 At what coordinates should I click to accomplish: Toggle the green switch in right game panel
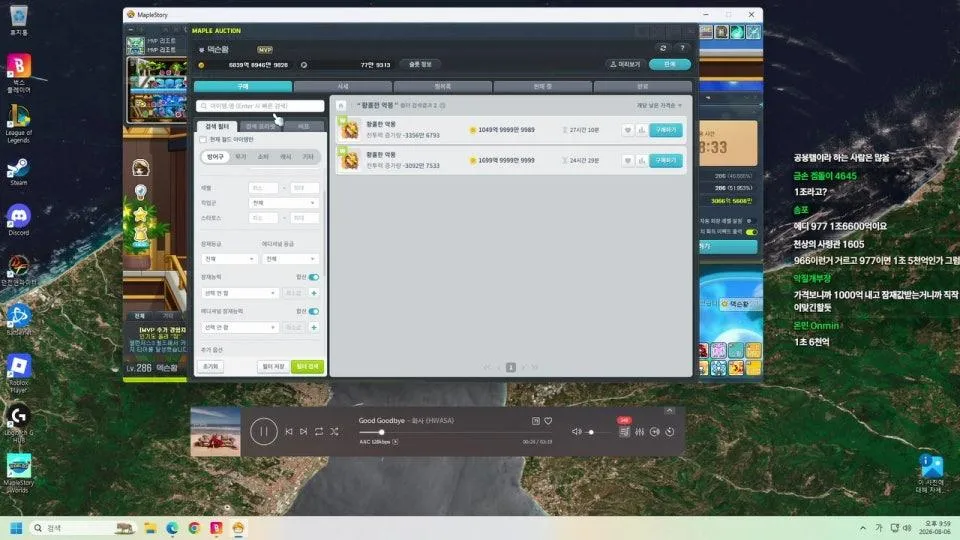pos(751,232)
